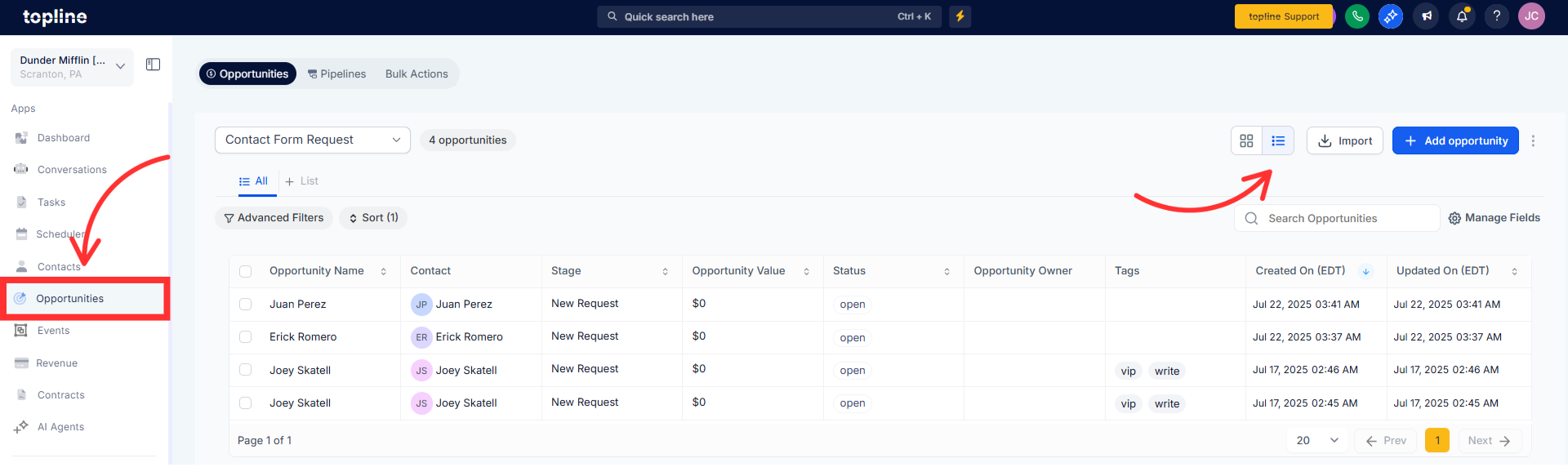
Task: Open the notifications bell
Action: (x=1462, y=16)
